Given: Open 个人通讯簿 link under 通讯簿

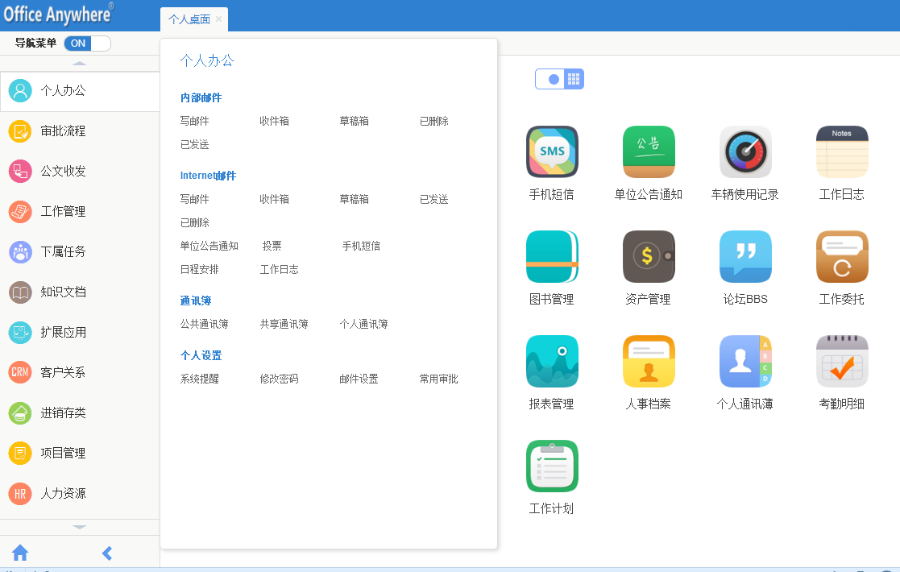Looking at the screenshot, I should pyautogui.click(x=364, y=324).
